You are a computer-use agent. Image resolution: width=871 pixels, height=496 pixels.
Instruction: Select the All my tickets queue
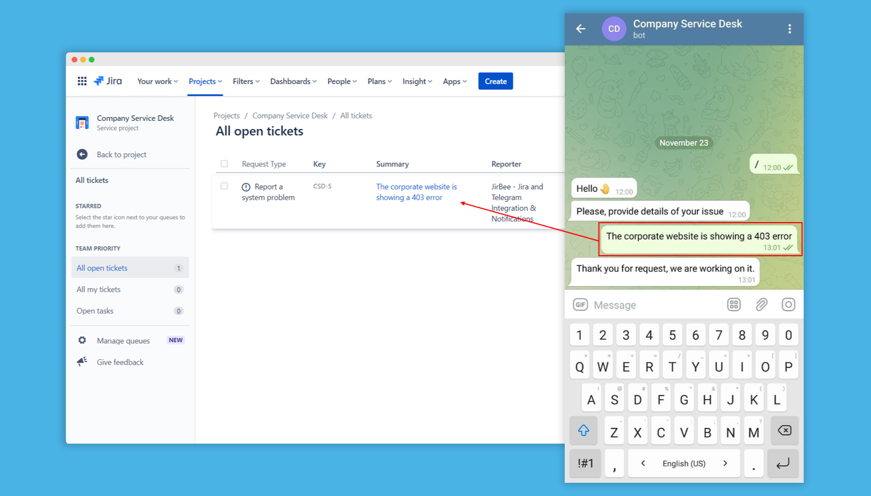(x=130, y=289)
